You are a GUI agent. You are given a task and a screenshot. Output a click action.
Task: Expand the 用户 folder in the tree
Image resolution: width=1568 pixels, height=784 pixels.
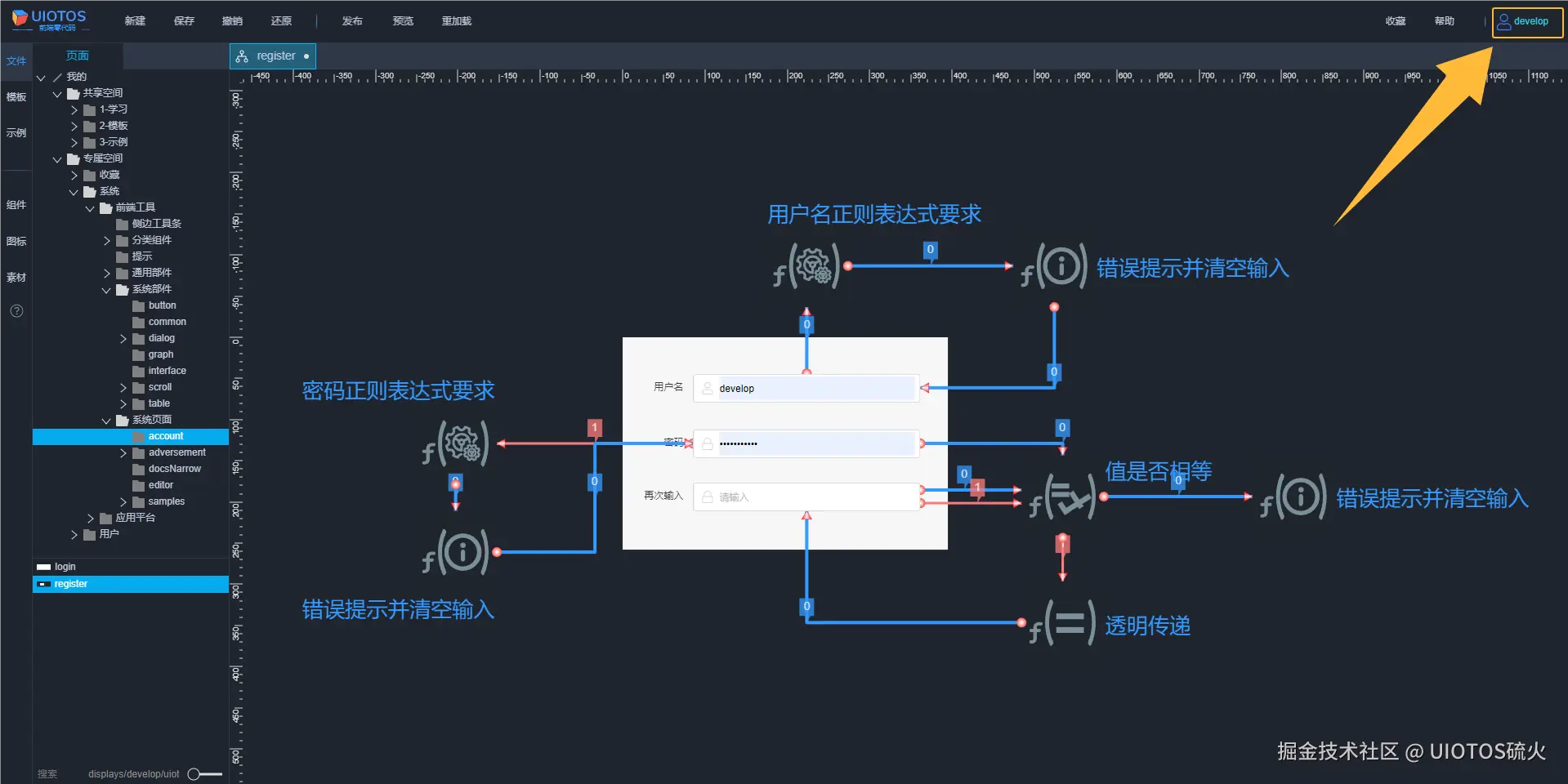74,534
